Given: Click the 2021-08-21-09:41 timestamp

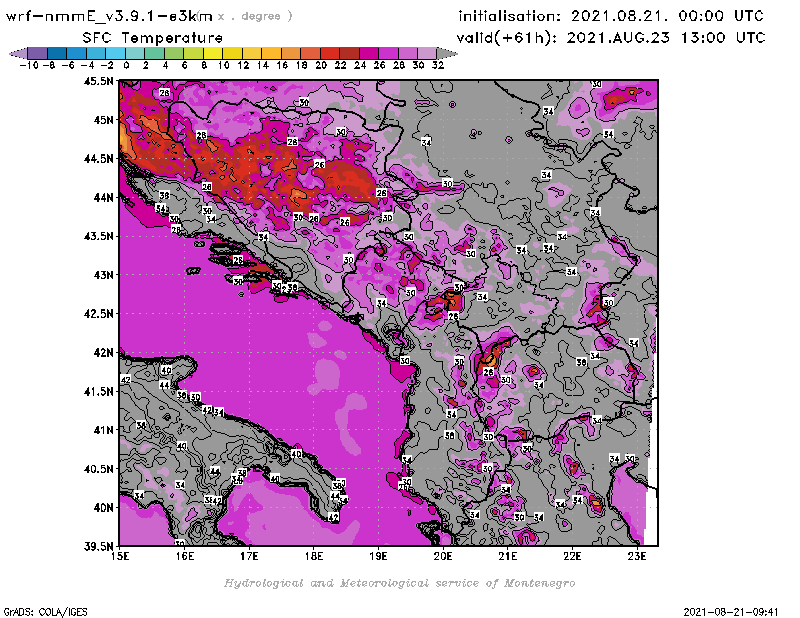Looking at the screenshot, I should (x=734, y=609).
